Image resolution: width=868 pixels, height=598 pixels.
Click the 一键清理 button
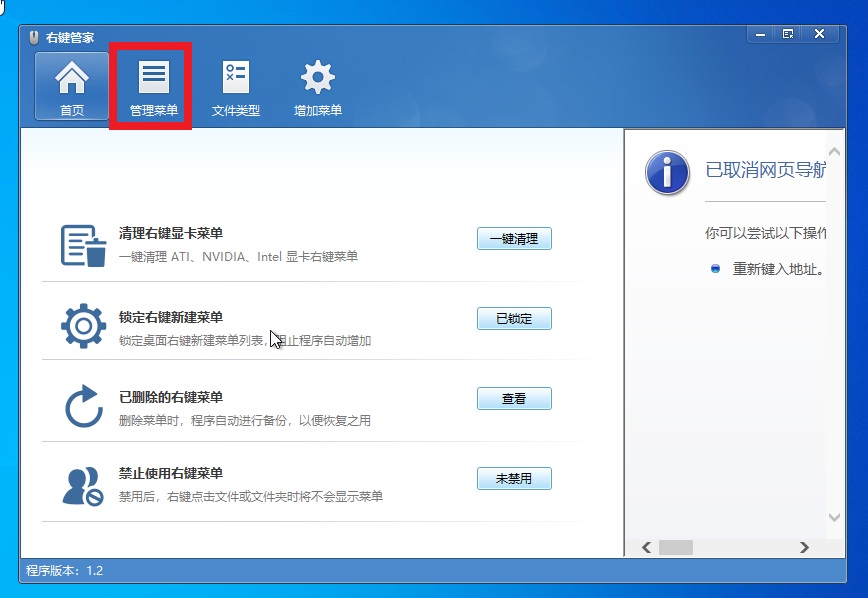[514, 239]
